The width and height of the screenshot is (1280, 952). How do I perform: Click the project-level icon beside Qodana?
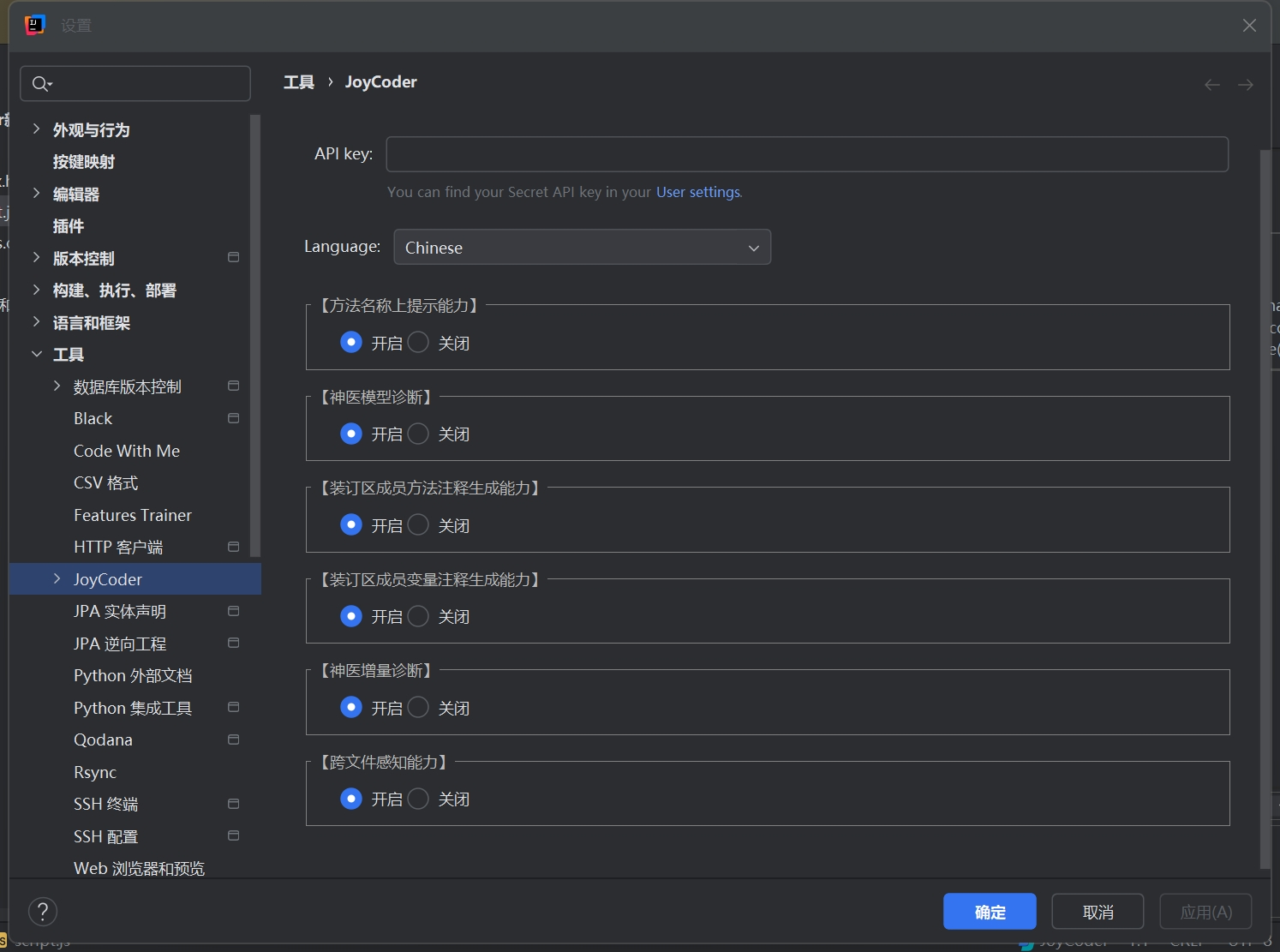click(233, 739)
